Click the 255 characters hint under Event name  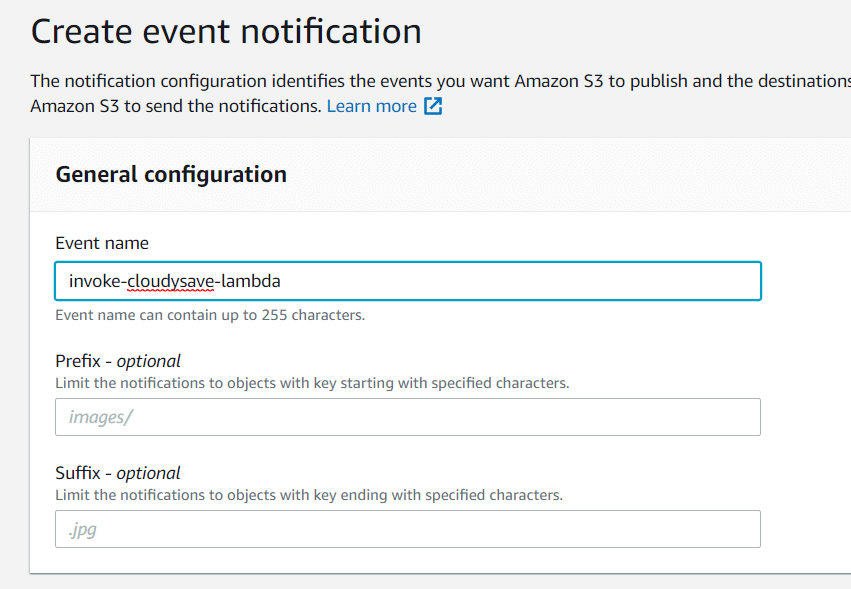coord(210,315)
